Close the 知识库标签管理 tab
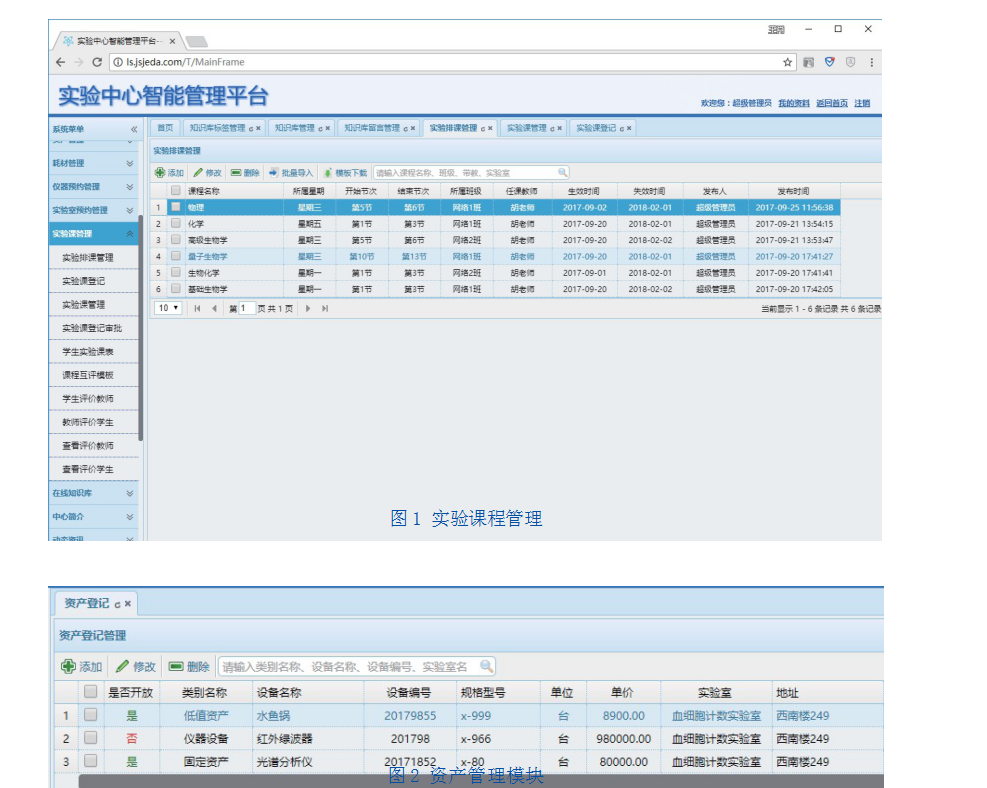The width and height of the screenshot is (987, 788). (x=258, y=128)
